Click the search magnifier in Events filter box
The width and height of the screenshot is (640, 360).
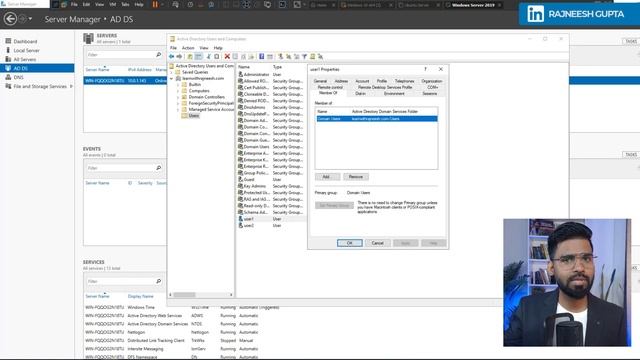[x=159, y=168]
